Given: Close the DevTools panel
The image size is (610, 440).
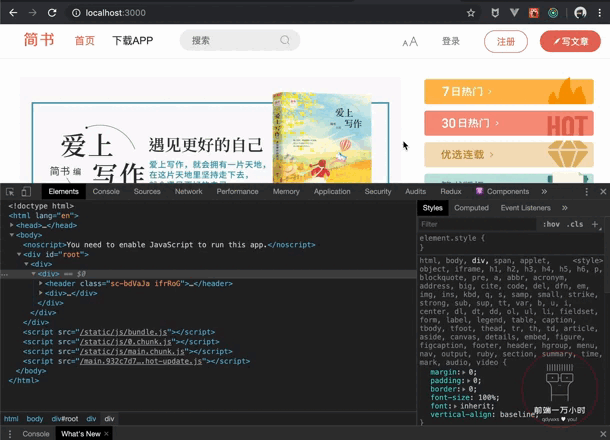Looking at the screenshot, I should 603,191.
